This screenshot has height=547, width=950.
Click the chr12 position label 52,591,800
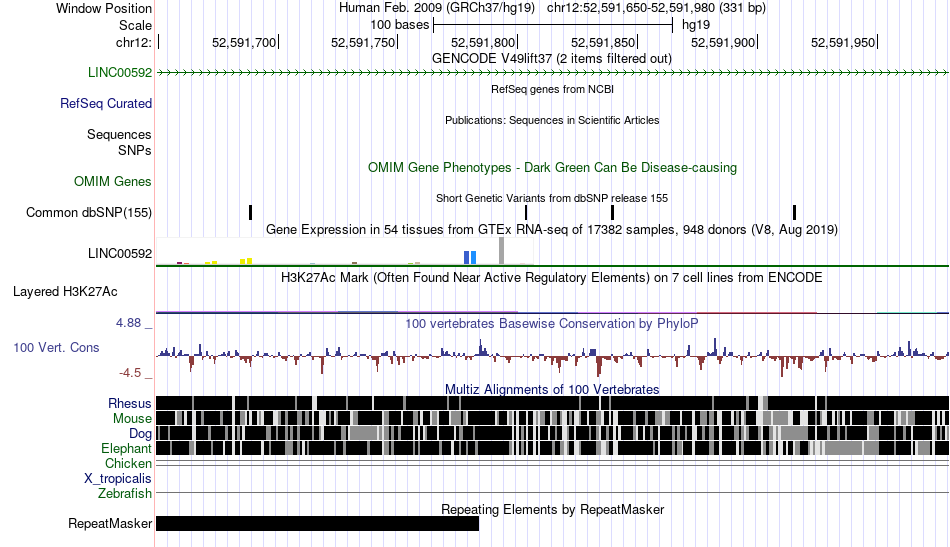tap(482, 42)
